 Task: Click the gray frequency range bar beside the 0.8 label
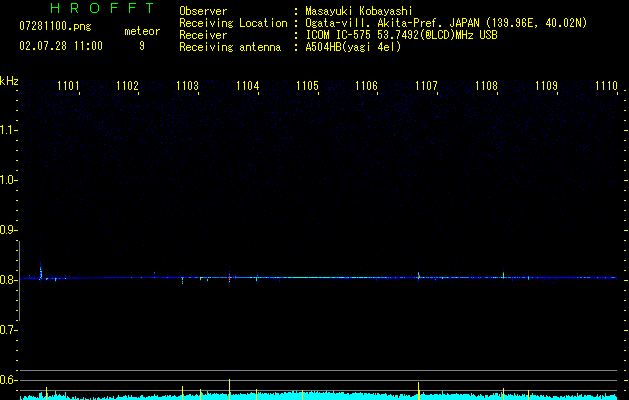[x=19, y=281]
